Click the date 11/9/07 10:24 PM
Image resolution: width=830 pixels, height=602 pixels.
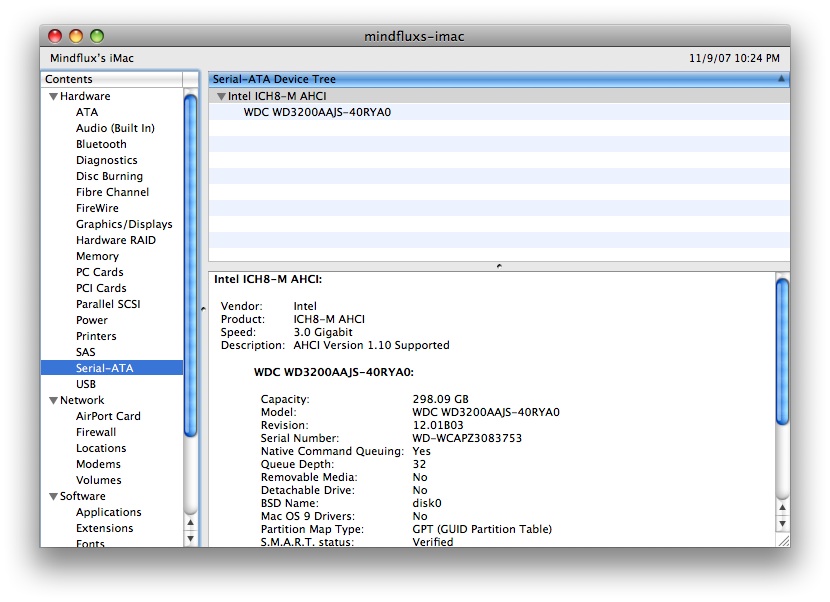coord(734,58)
